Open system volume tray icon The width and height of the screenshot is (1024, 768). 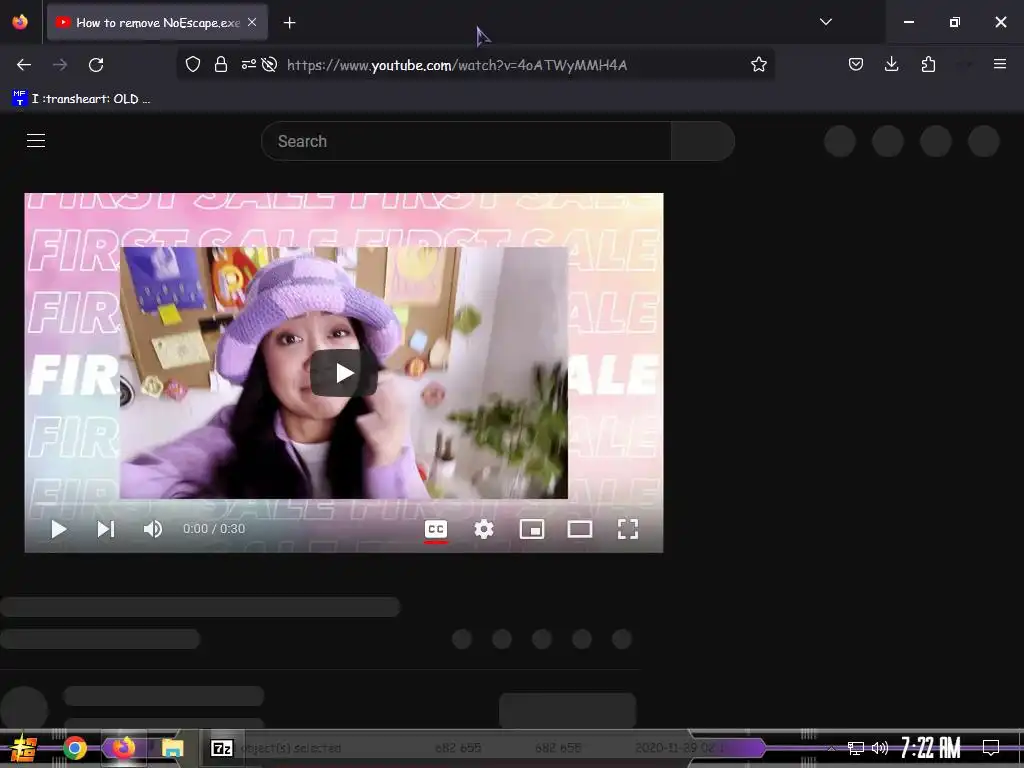880,748
